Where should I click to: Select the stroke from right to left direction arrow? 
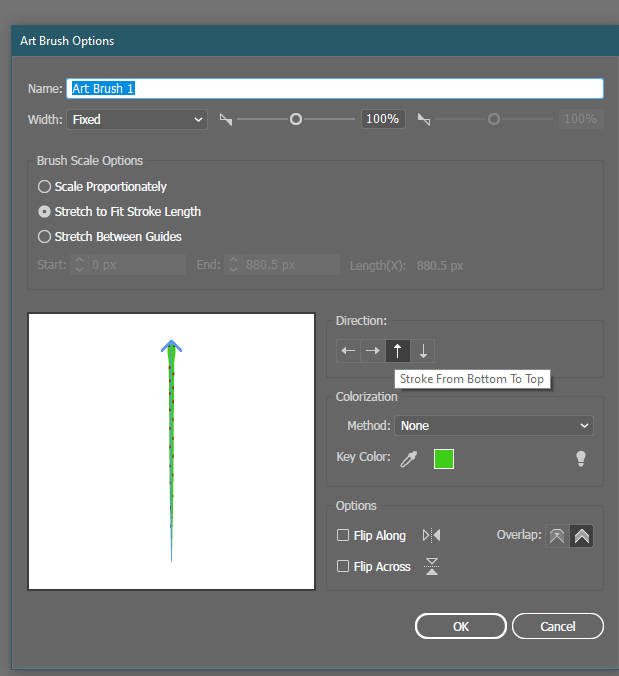tap(348, 351)
